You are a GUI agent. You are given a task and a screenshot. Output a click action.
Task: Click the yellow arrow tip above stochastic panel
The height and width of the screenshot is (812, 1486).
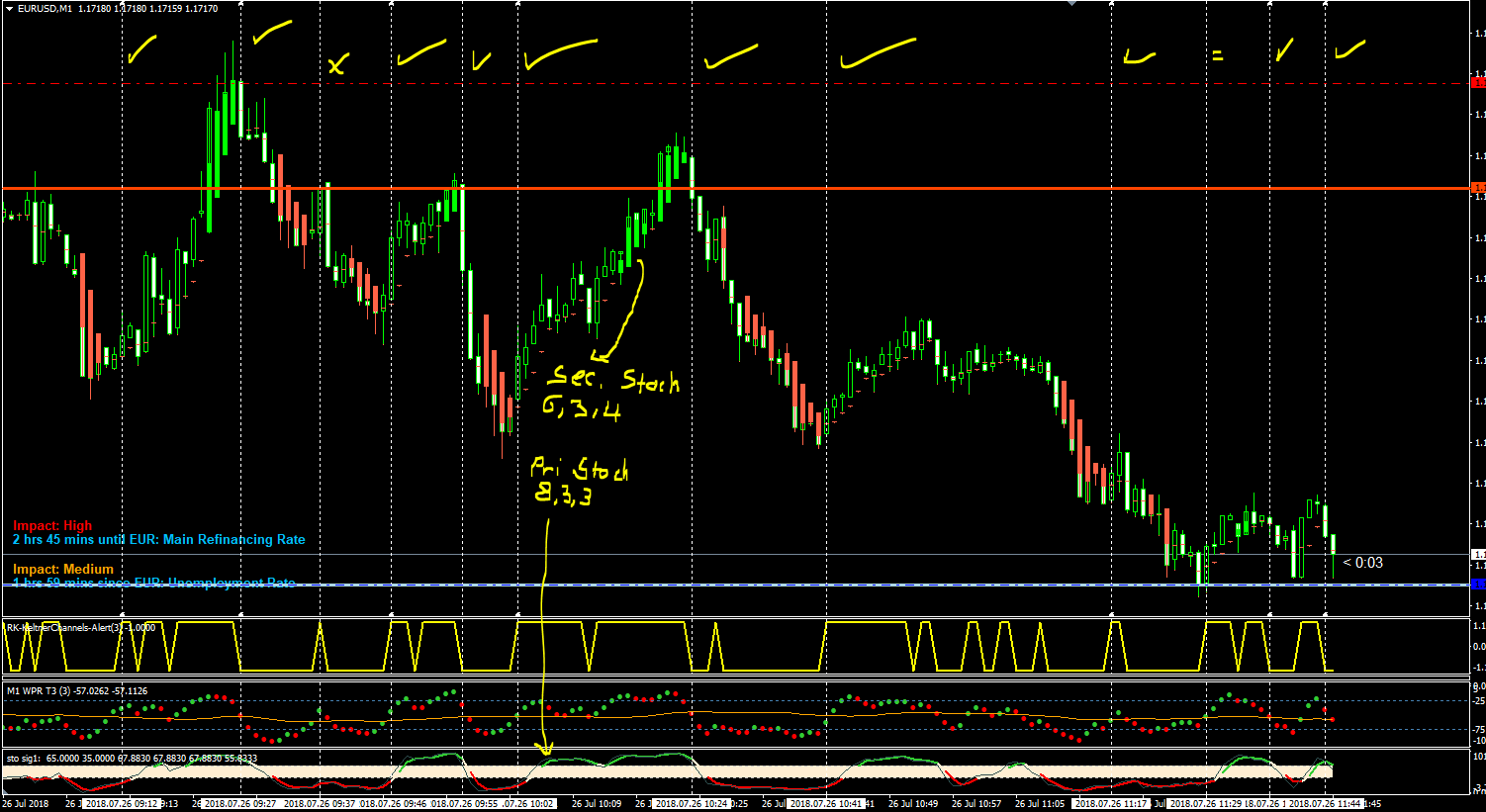[544, 749]
